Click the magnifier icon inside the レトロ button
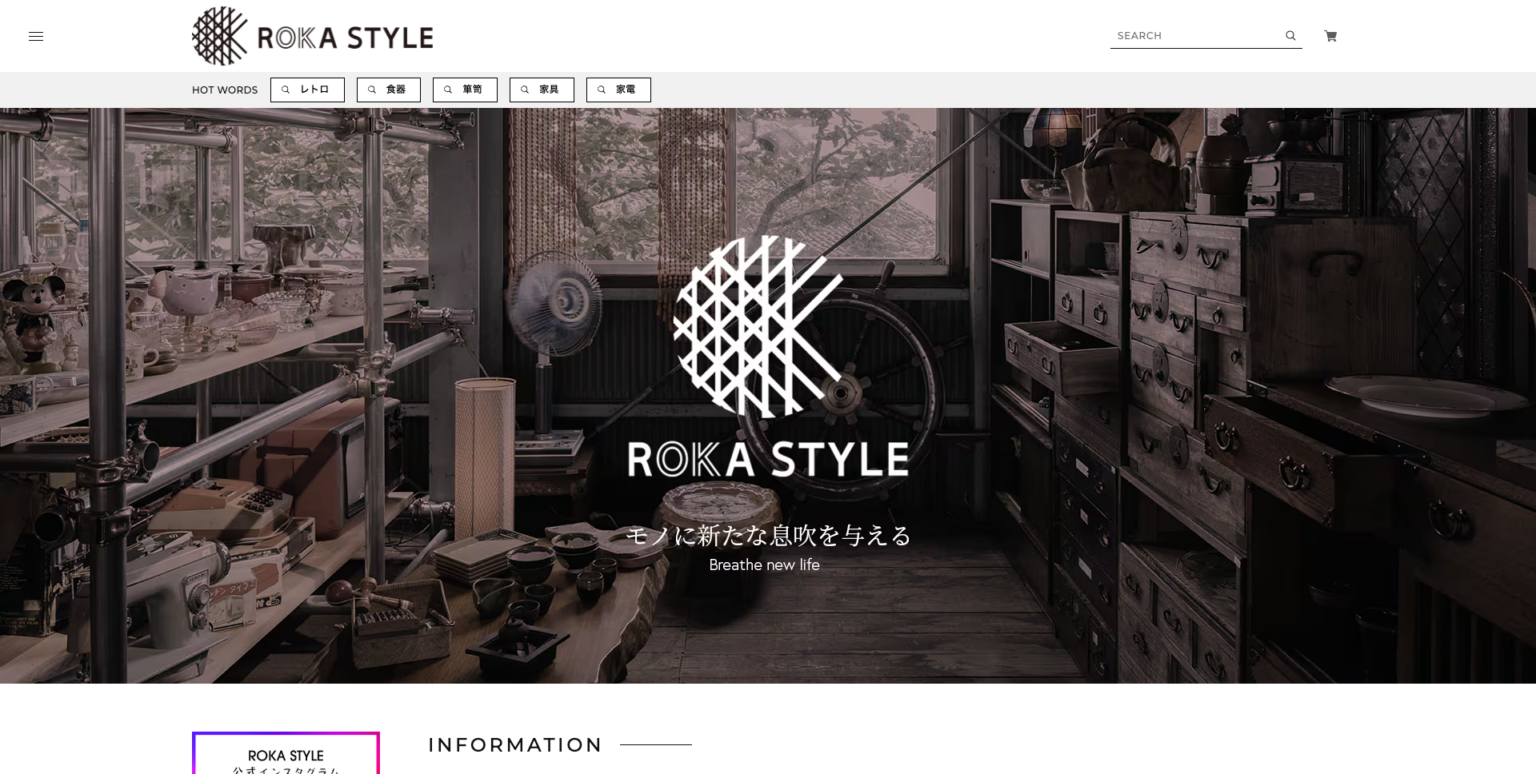 click(287, 89)
